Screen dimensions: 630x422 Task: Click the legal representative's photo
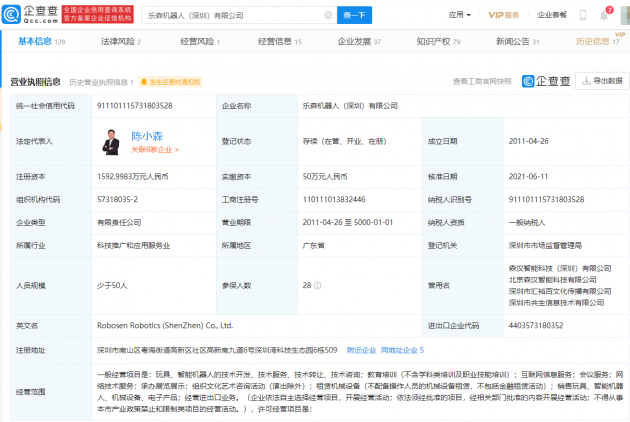click(x=111, y=142)
